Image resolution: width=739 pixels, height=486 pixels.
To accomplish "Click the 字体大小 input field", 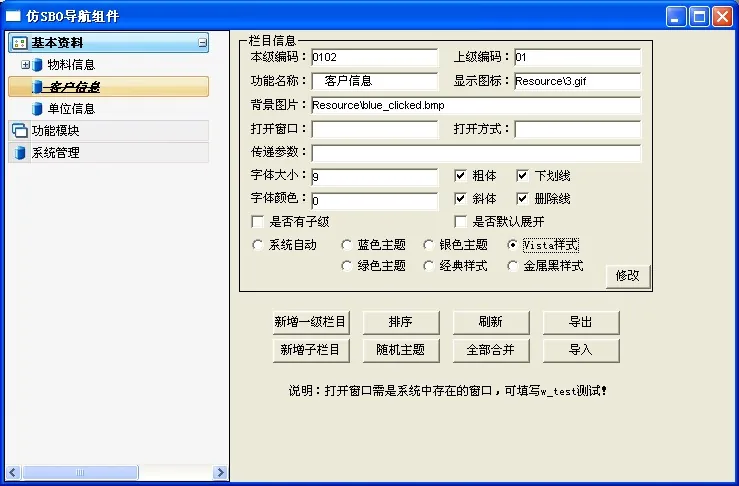I will (x=375, y=177).
